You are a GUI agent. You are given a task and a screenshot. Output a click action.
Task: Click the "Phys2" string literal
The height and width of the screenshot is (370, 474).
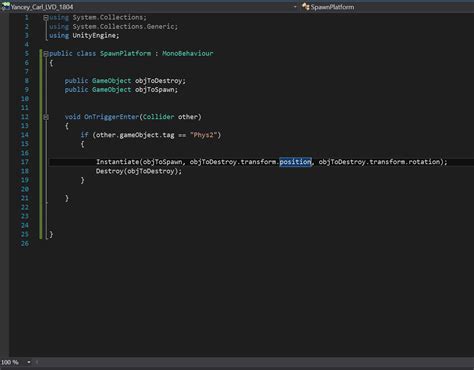204,135
